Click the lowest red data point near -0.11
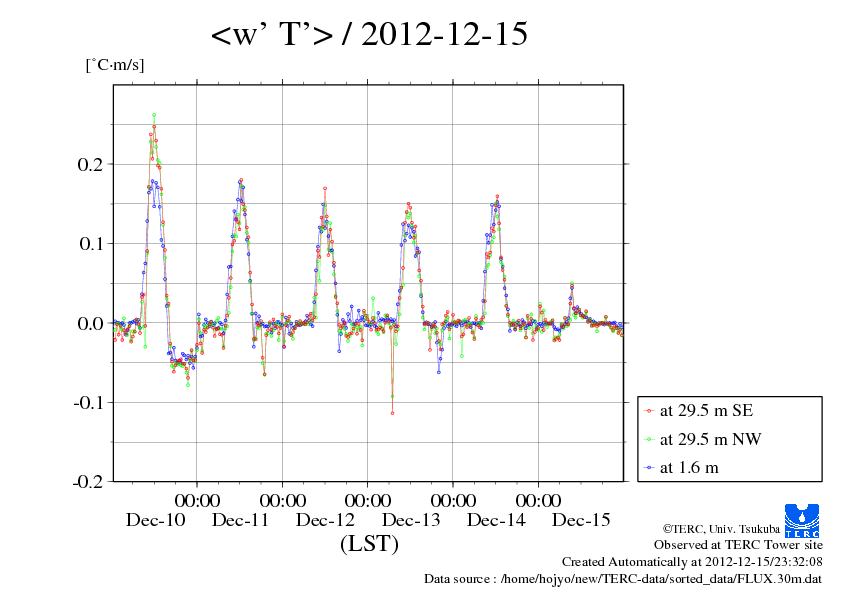The image size is (842, 595). (x=392, y=412)
